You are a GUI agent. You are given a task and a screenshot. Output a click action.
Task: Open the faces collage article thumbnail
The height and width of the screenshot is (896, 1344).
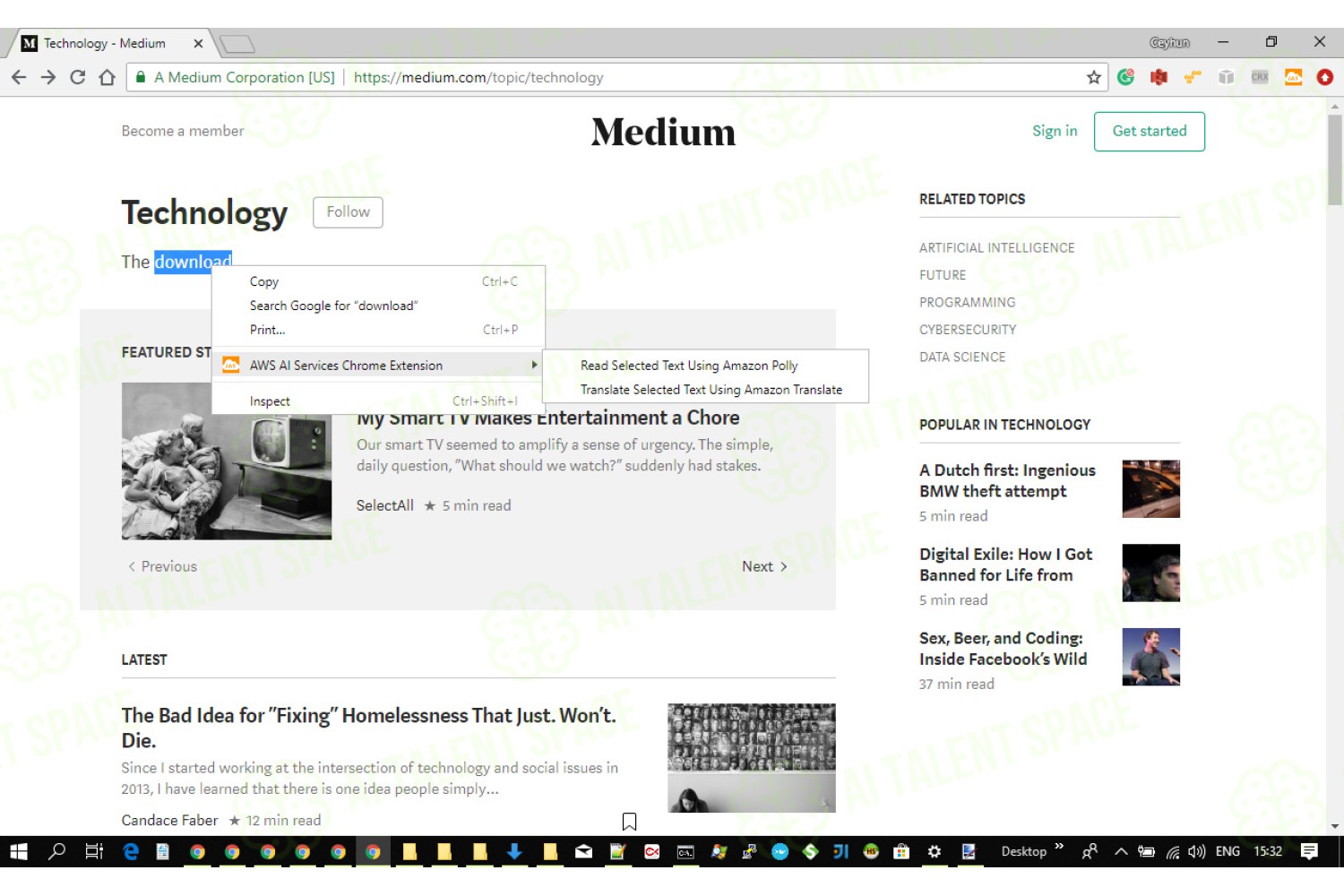pos(751,758)
